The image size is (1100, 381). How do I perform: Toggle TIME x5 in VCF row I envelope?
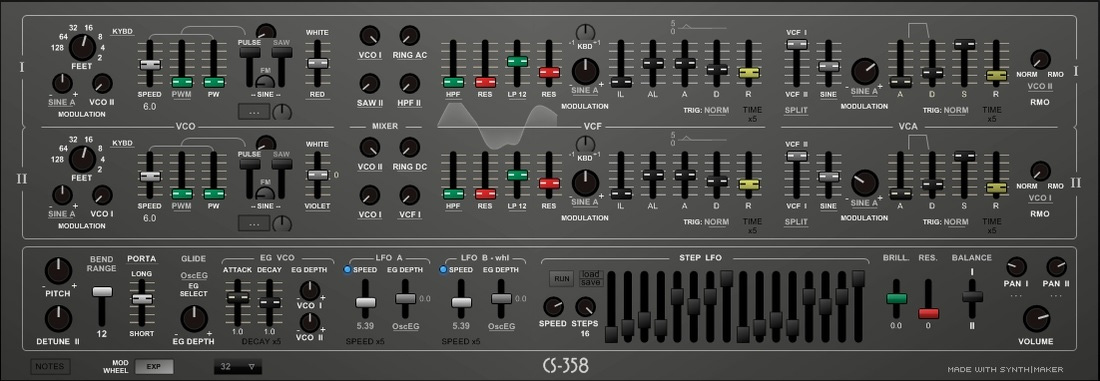pos(752,114)
